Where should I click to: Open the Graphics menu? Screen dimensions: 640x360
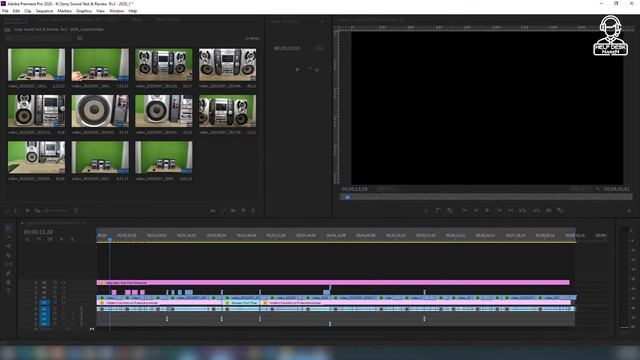click(x=84, y=11)
